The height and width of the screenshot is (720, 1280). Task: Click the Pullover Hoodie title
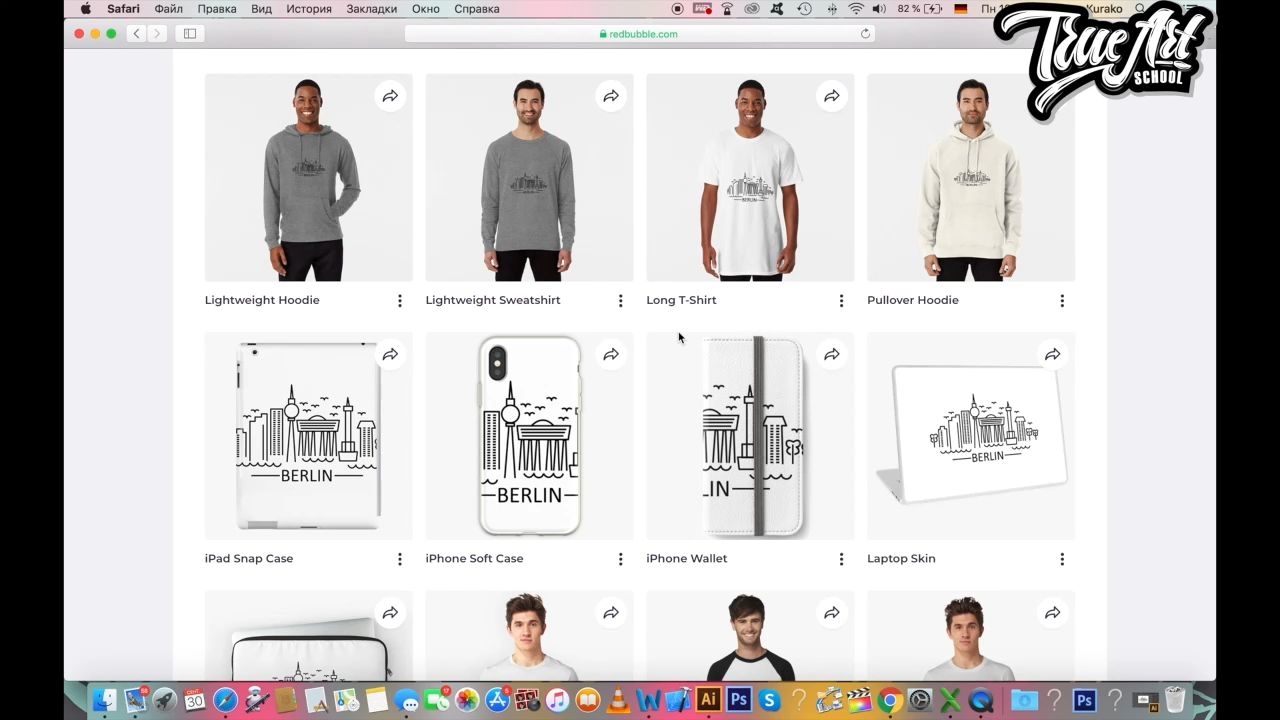point(913,300)
